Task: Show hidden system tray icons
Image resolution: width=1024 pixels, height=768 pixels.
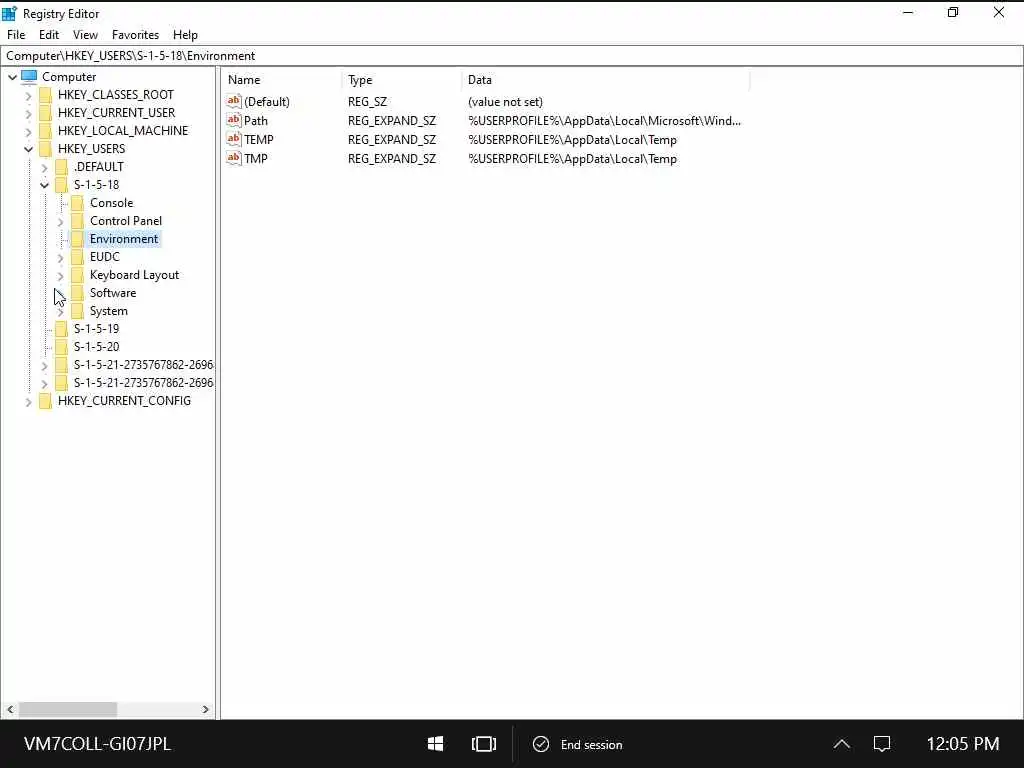Action: (x=842, y=744)
